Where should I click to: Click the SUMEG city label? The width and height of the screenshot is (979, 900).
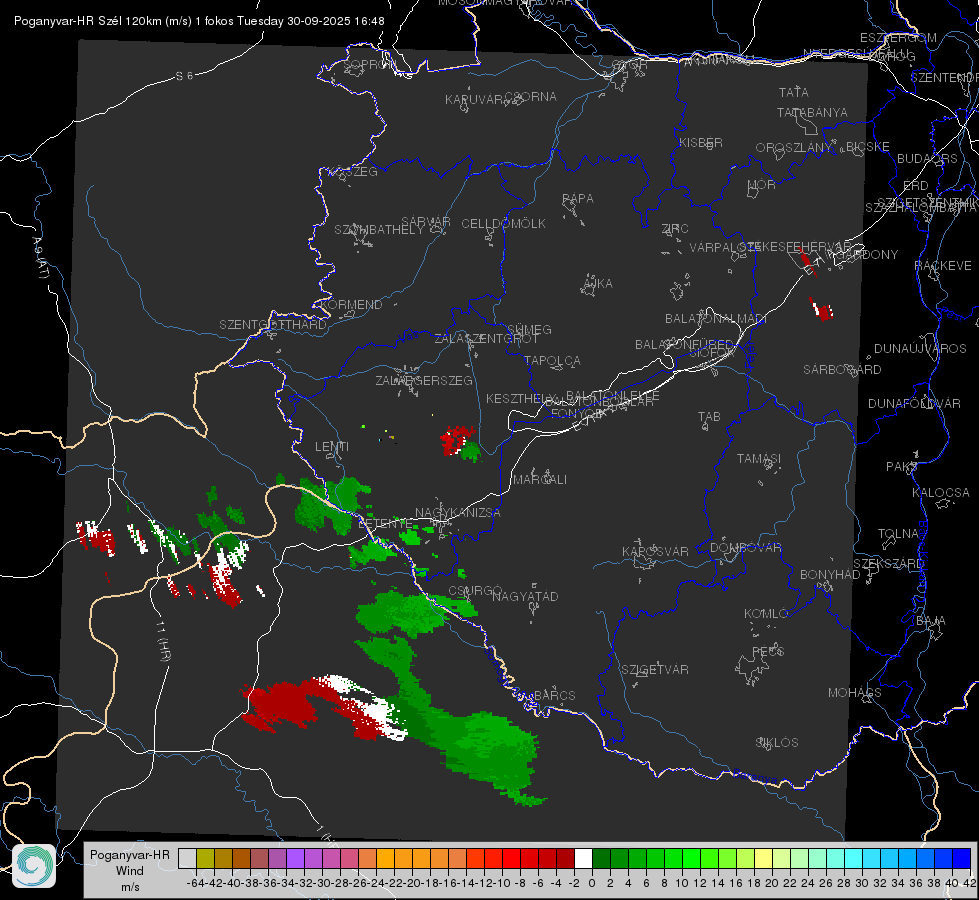[x=529, y=329]
